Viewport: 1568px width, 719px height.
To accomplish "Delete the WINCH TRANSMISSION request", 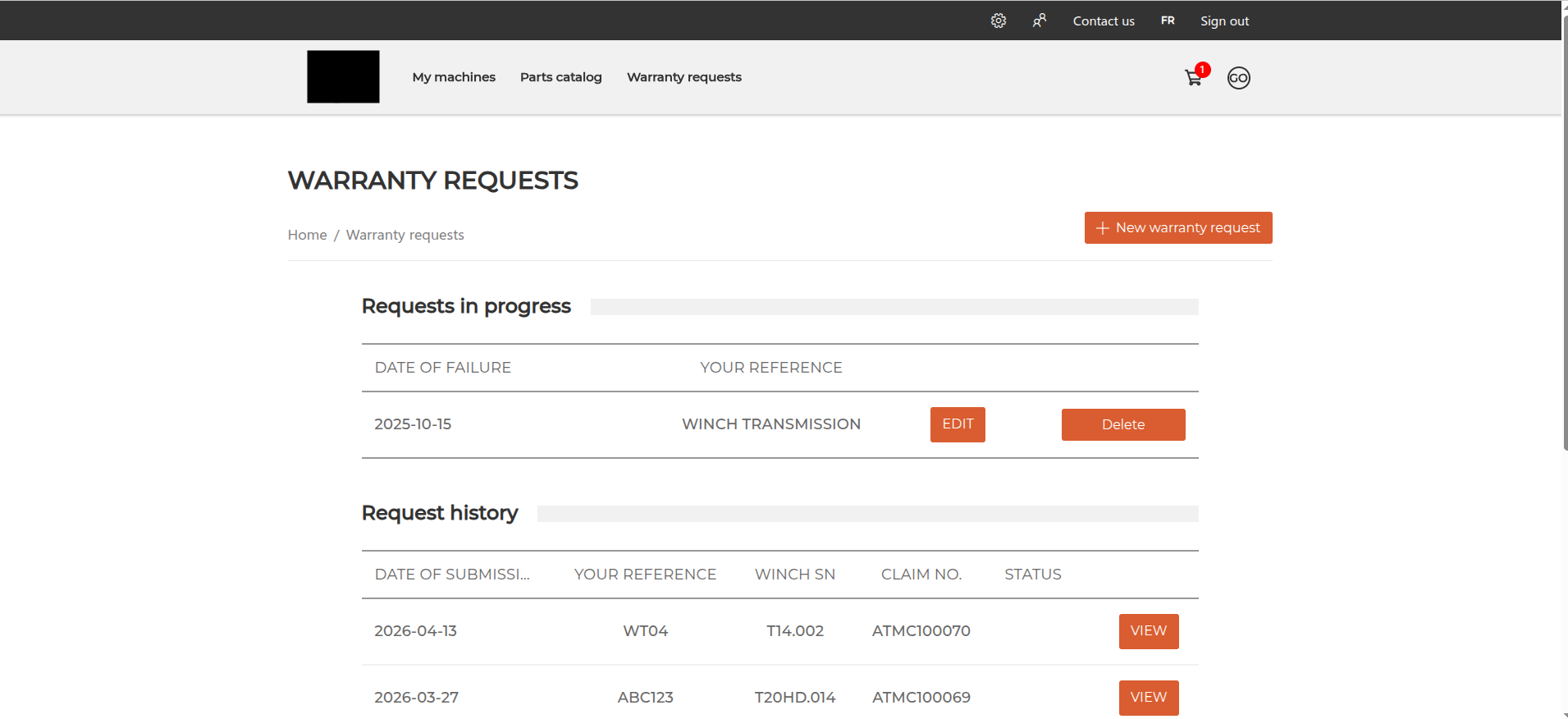I will coord(1123,424).
